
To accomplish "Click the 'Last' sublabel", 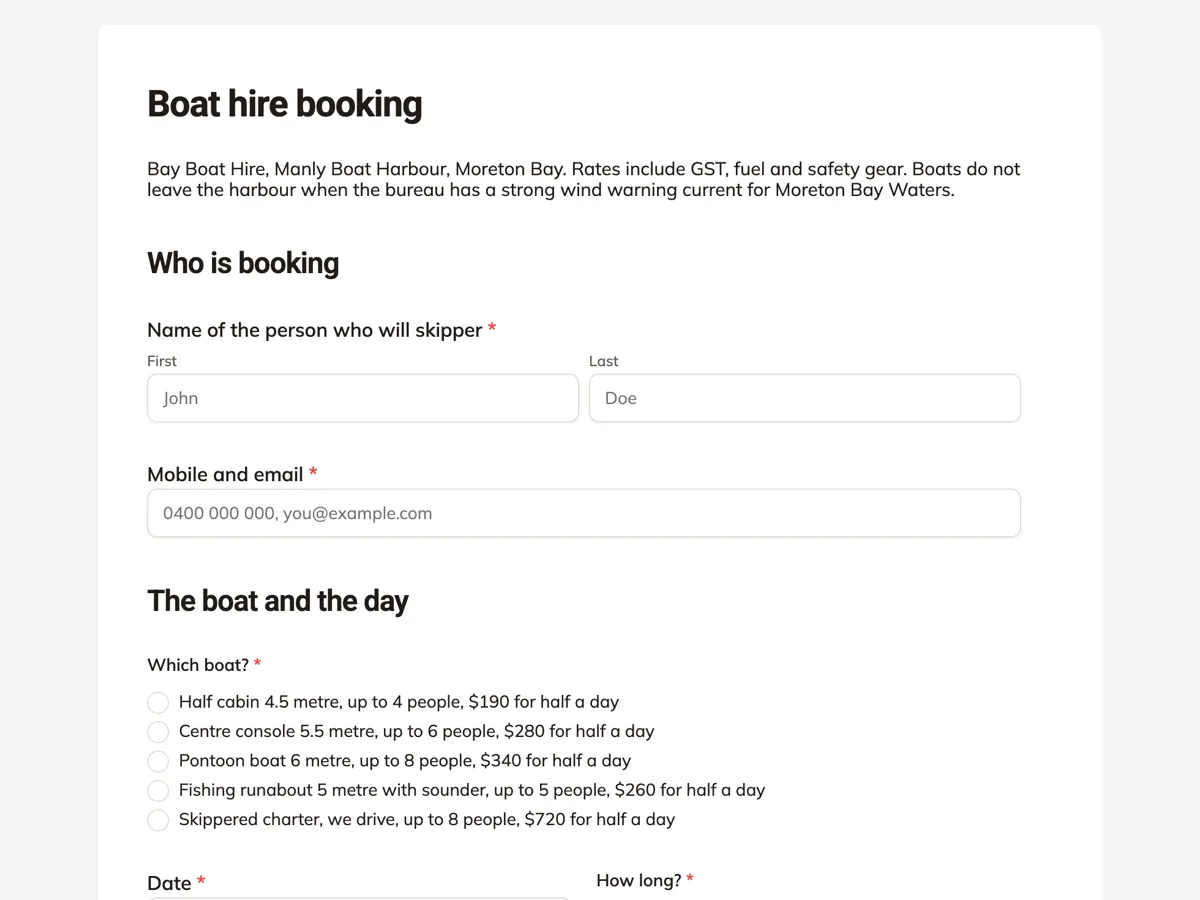I will (x=604, y=361).
